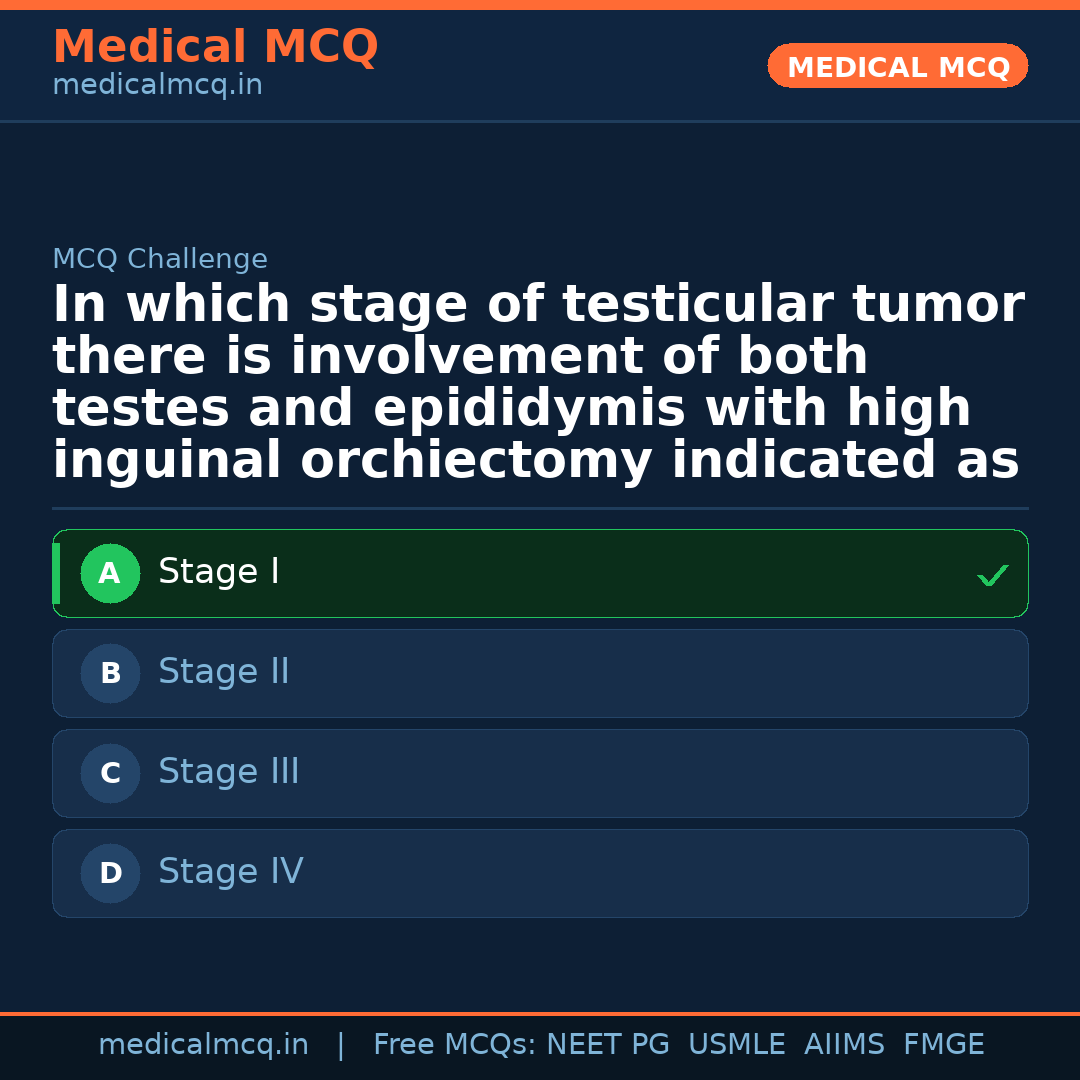Open the MCQ Challenge section label
The height and width of the screenshot is (1080, 1080).
(160, 258)
